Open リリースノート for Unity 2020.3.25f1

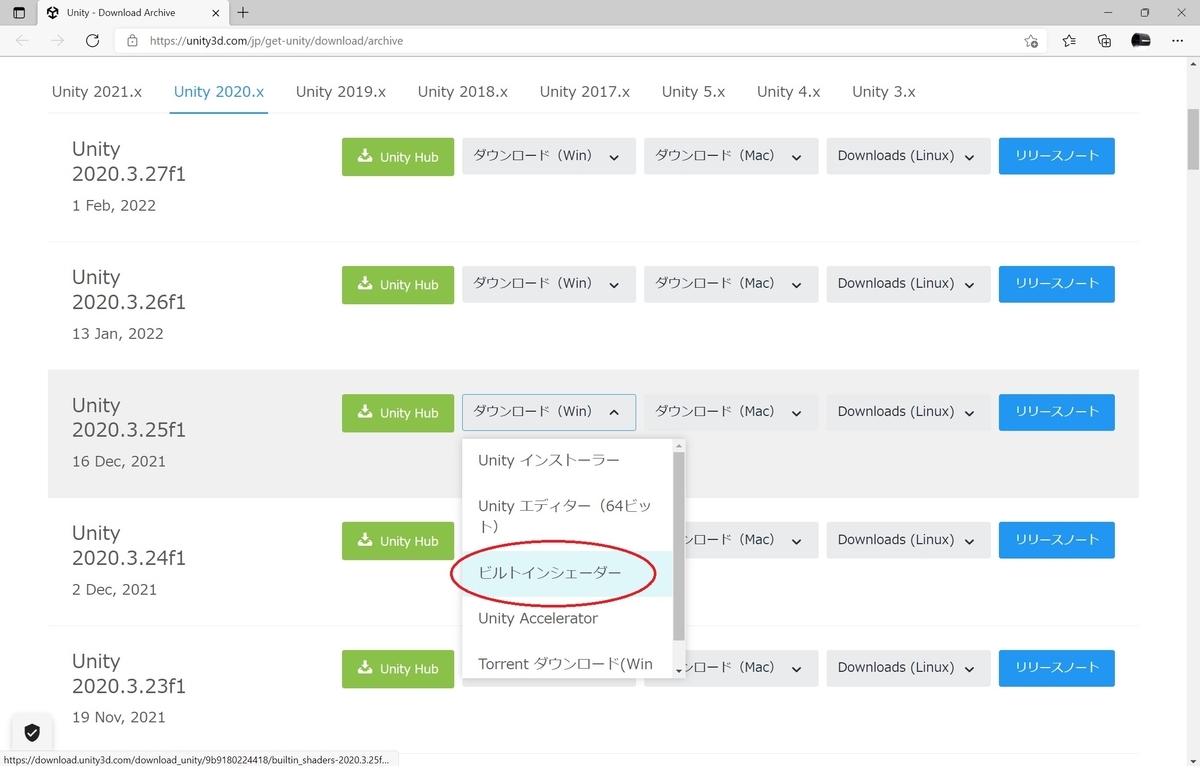(x=1057, y=412)
